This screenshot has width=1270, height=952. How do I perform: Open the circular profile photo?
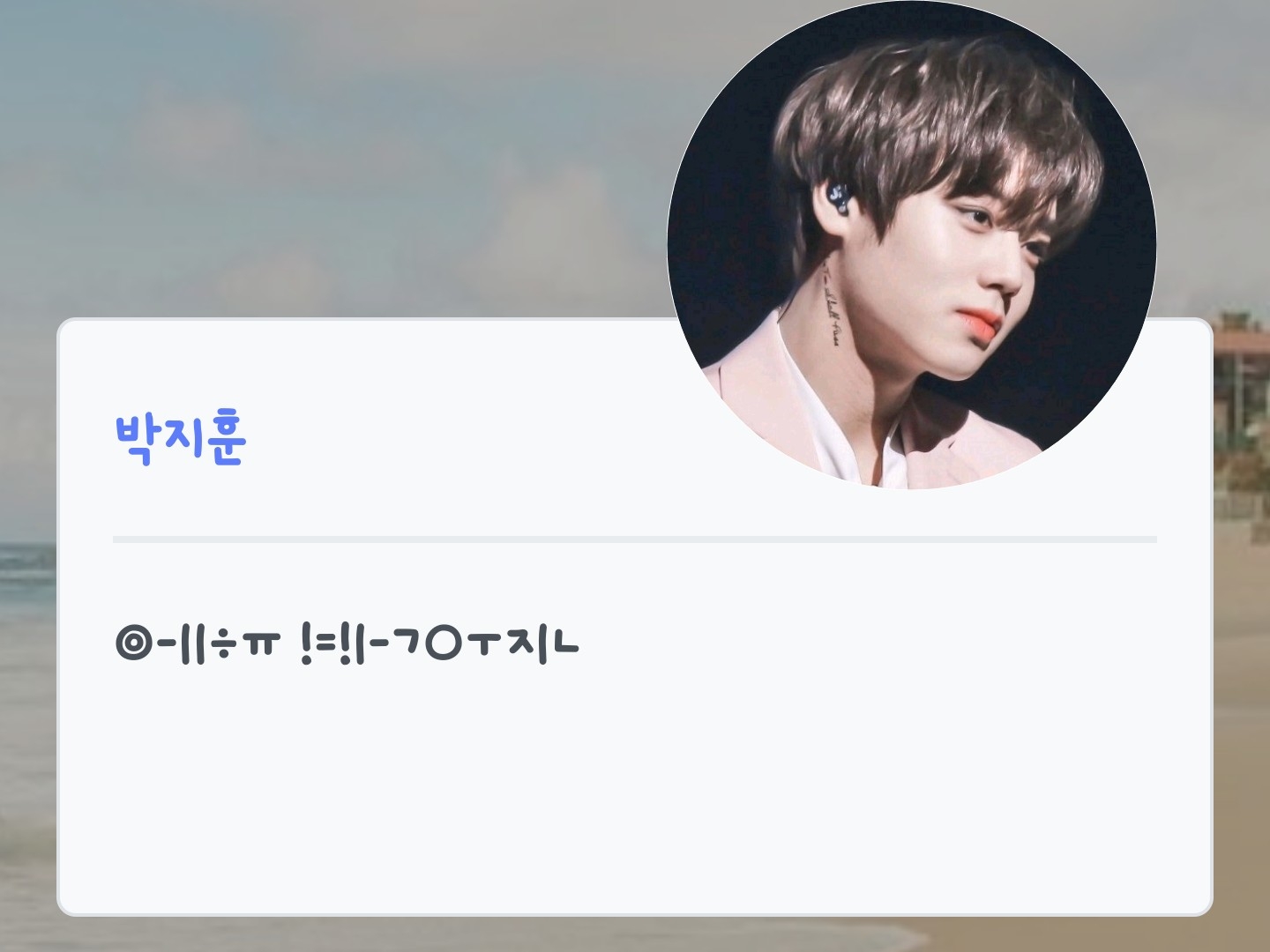(911, 244)
